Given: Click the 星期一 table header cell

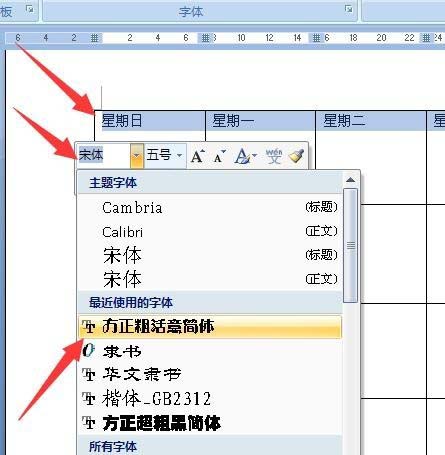Looking at the screenshot, I should coord(260,121).
